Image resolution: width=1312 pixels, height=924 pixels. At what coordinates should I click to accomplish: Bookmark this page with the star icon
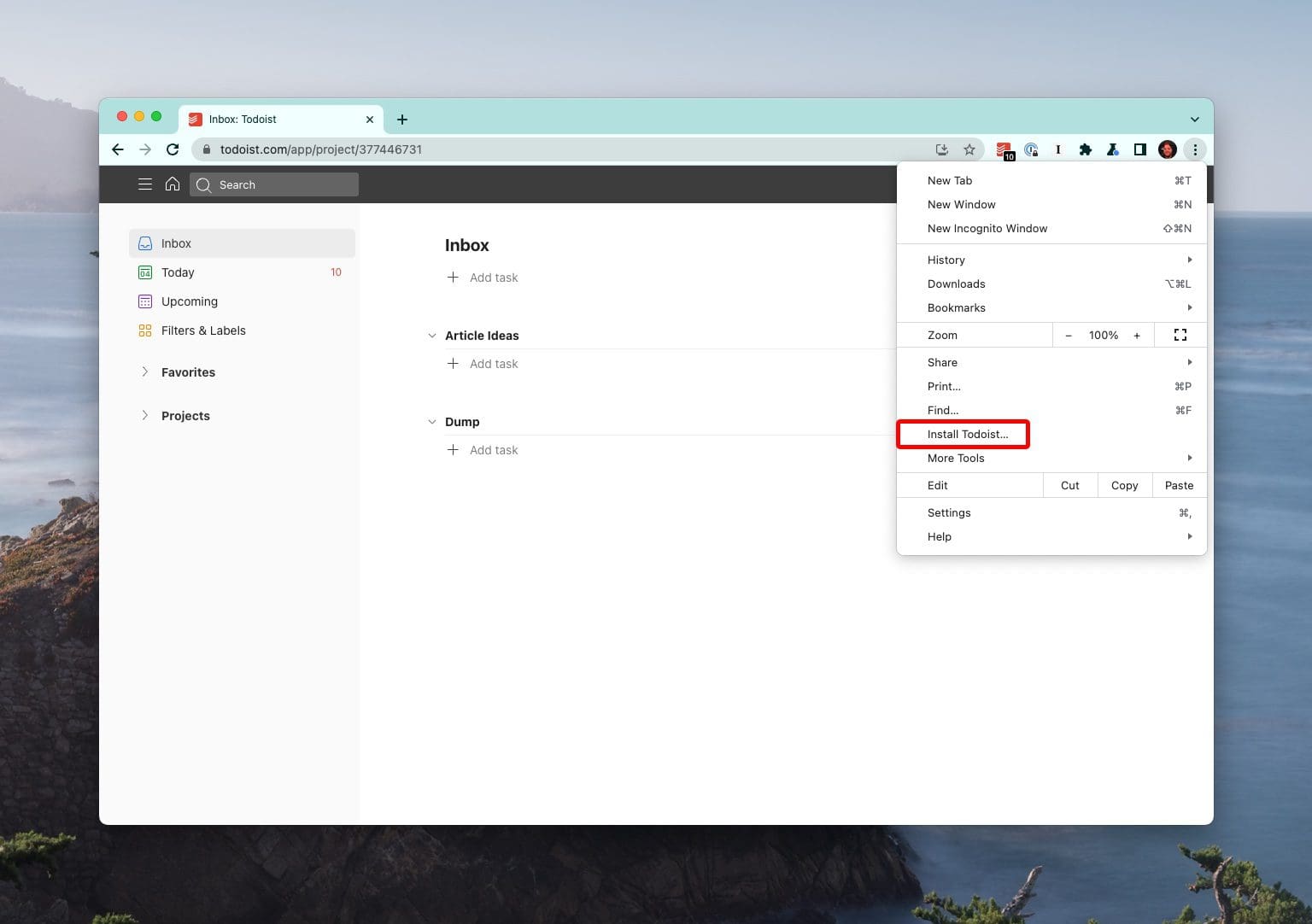[969, 149]
